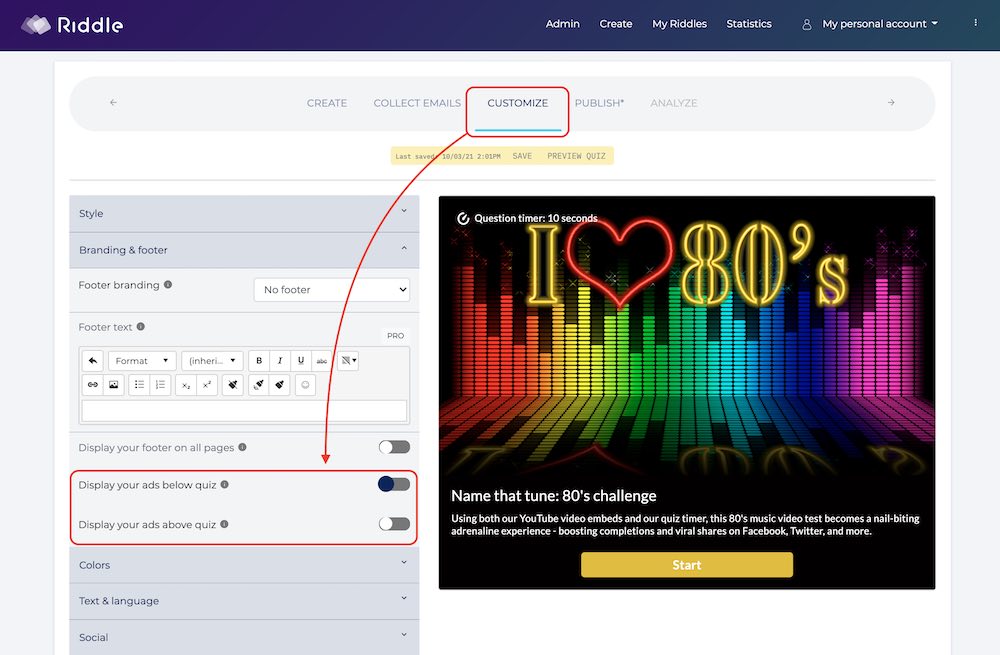Viewport: 1000px width, 655px height.
Task: Click the crossed-out brush clear formatting icon
Action: click(x=233, y=385)
